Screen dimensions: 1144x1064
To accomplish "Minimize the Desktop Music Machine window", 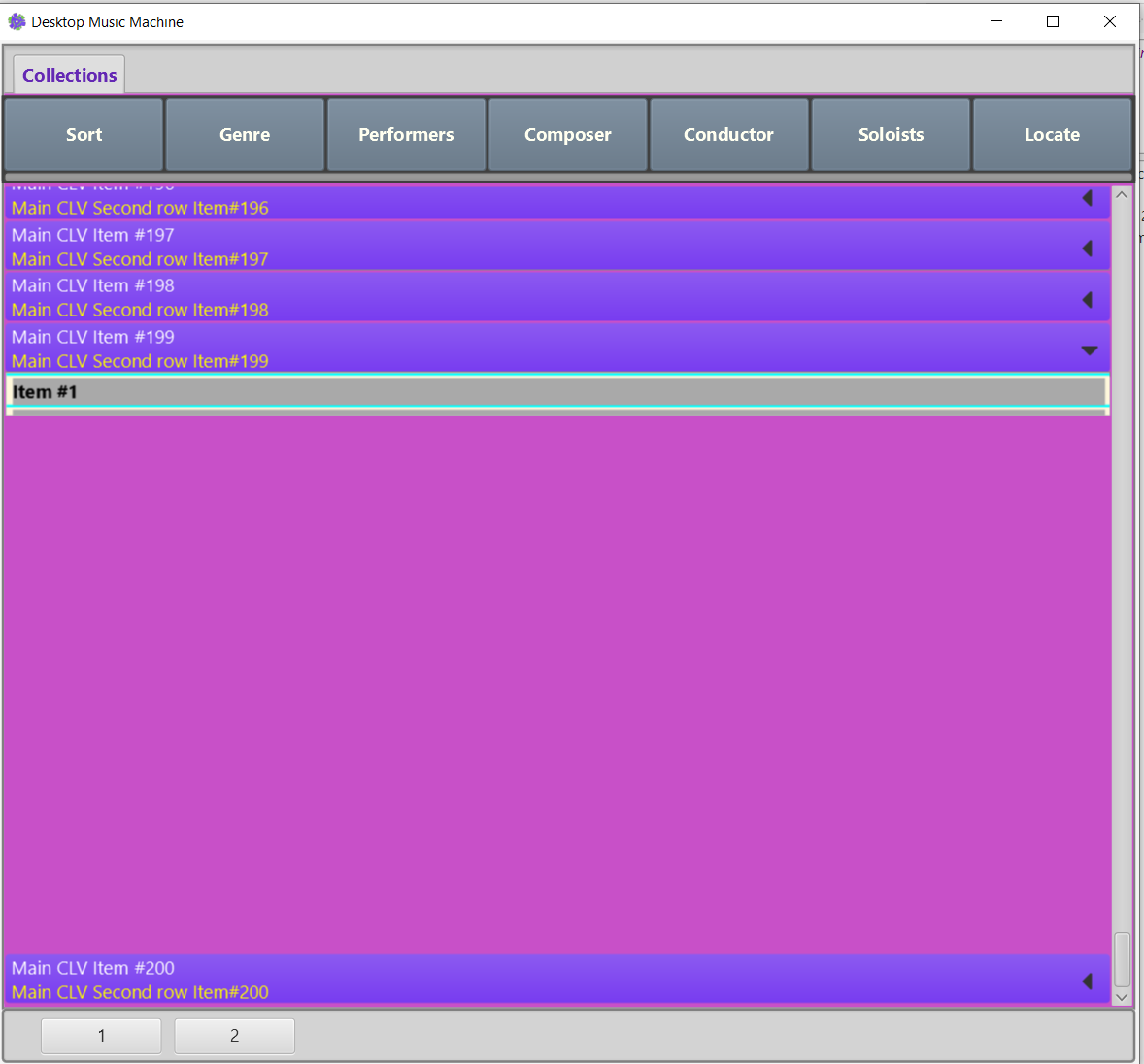I will [x=995, y=22].
